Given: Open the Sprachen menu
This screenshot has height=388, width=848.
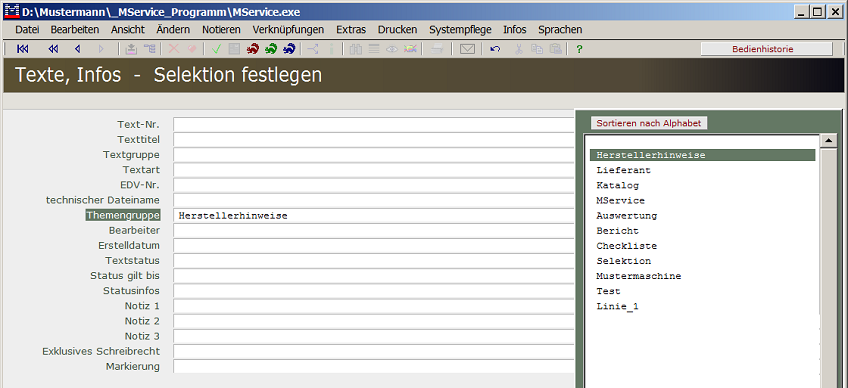Looking at the screenshot, I should click(x=560, y=30).
